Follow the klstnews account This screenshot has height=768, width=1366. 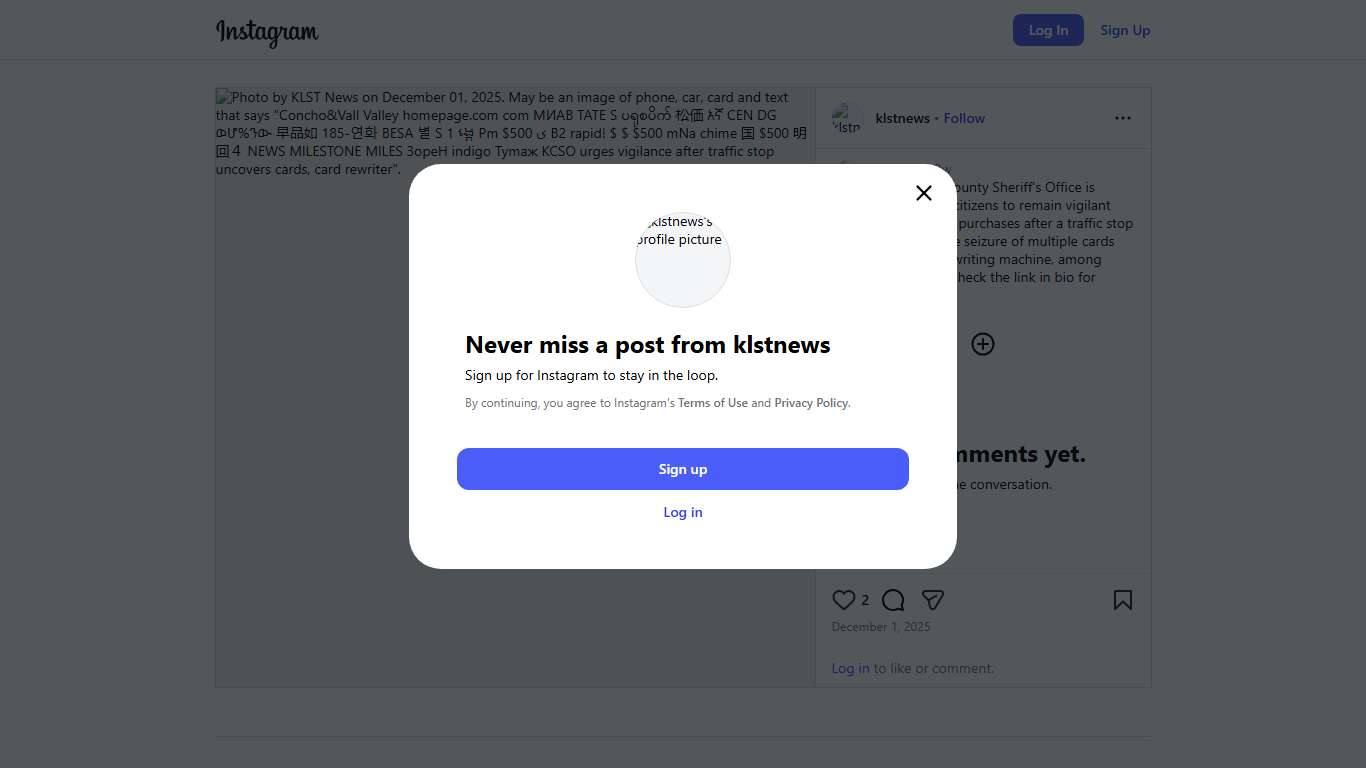pyautogui.click(x=964, y=118)
